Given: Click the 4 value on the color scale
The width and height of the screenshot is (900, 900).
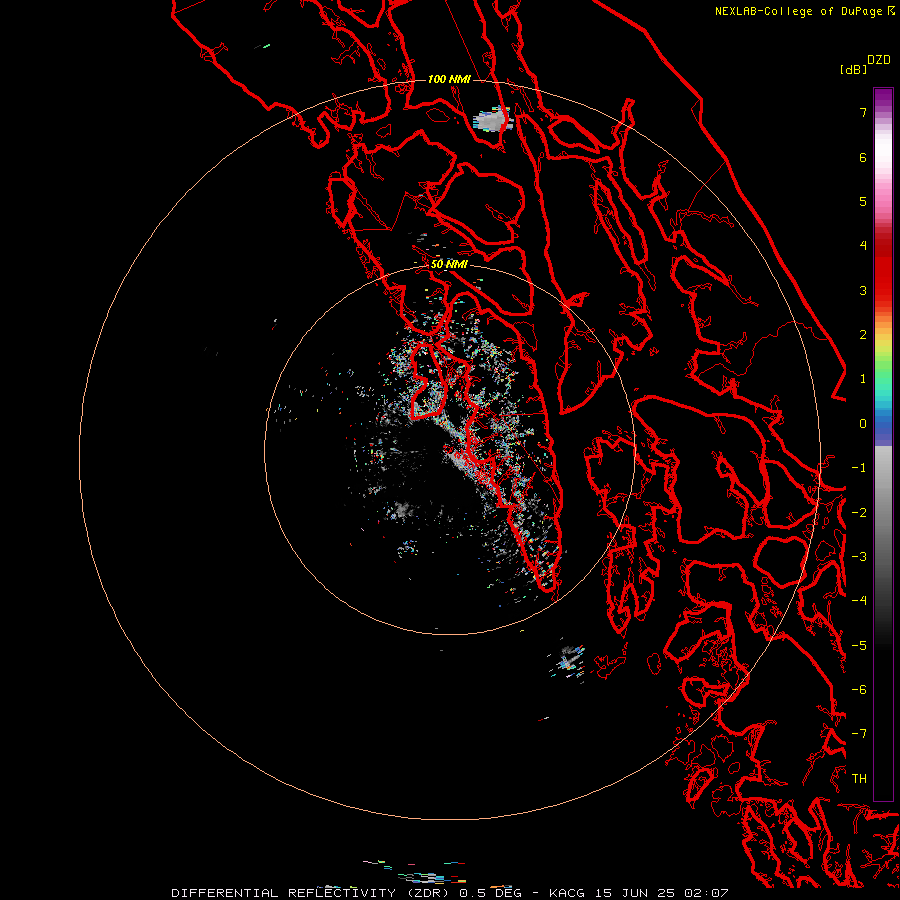Looking at the screenshot, I should (x=863, y=246).
